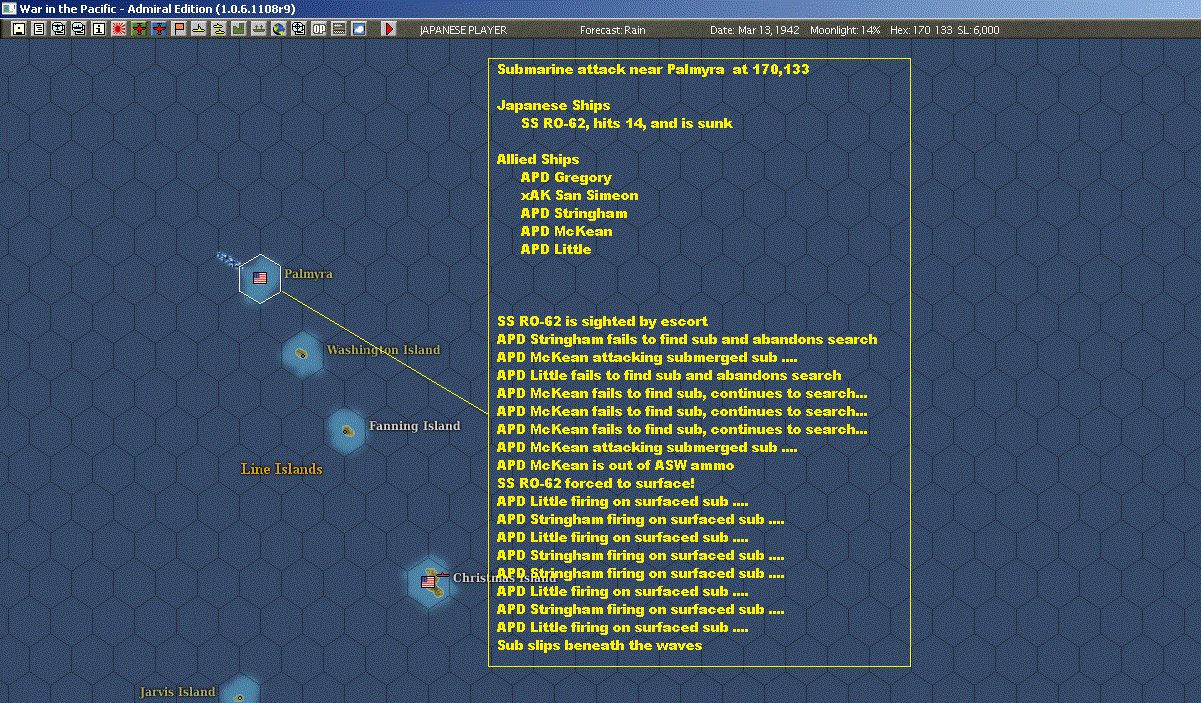Viewport: 1201px width, 703px height.
Task: Click the second ship-list icon before the info icon
Action: [79, 29]
